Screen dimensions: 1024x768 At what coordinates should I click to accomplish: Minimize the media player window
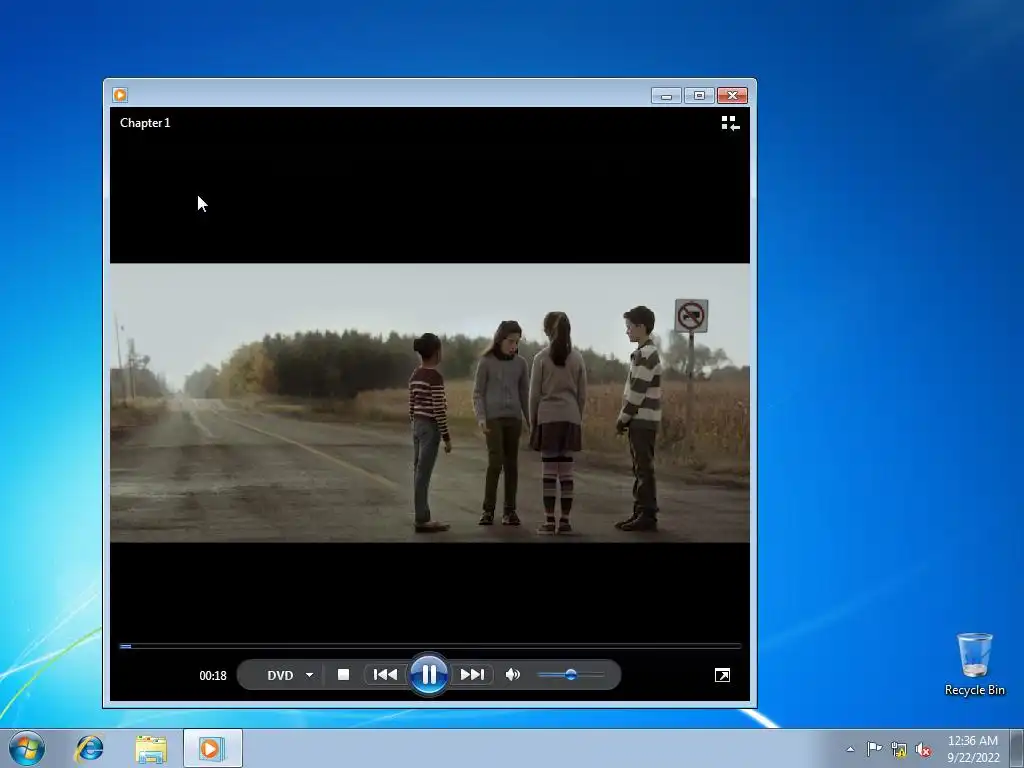click(666, 96)
